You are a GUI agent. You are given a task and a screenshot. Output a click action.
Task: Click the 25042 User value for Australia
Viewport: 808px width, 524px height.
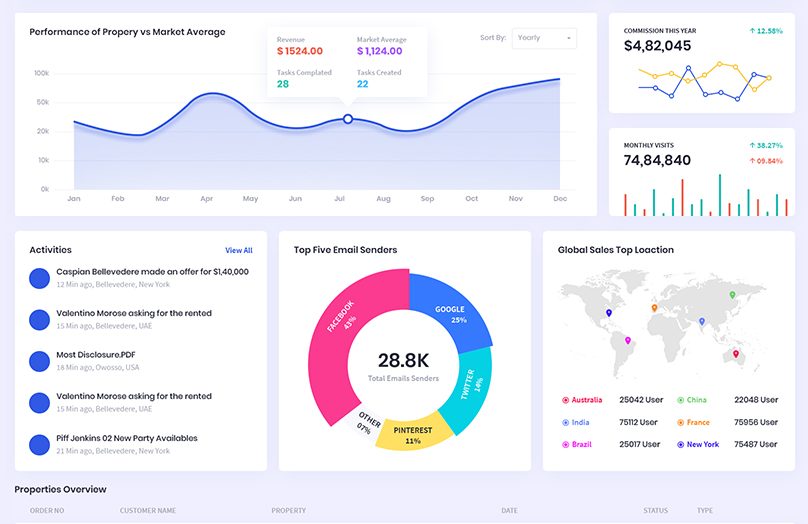click(641, 400)
